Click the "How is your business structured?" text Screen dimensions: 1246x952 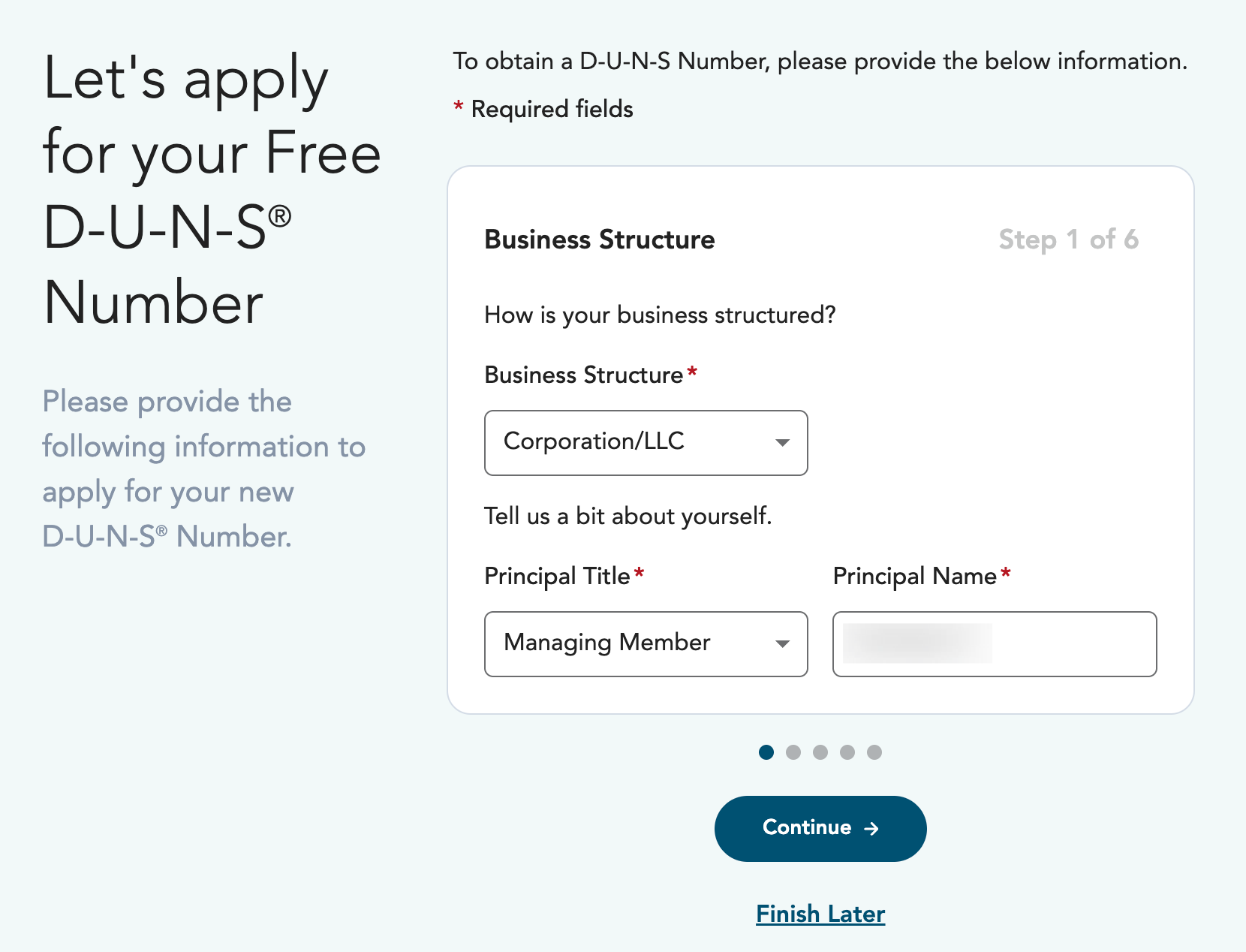(x=660, y=315)
